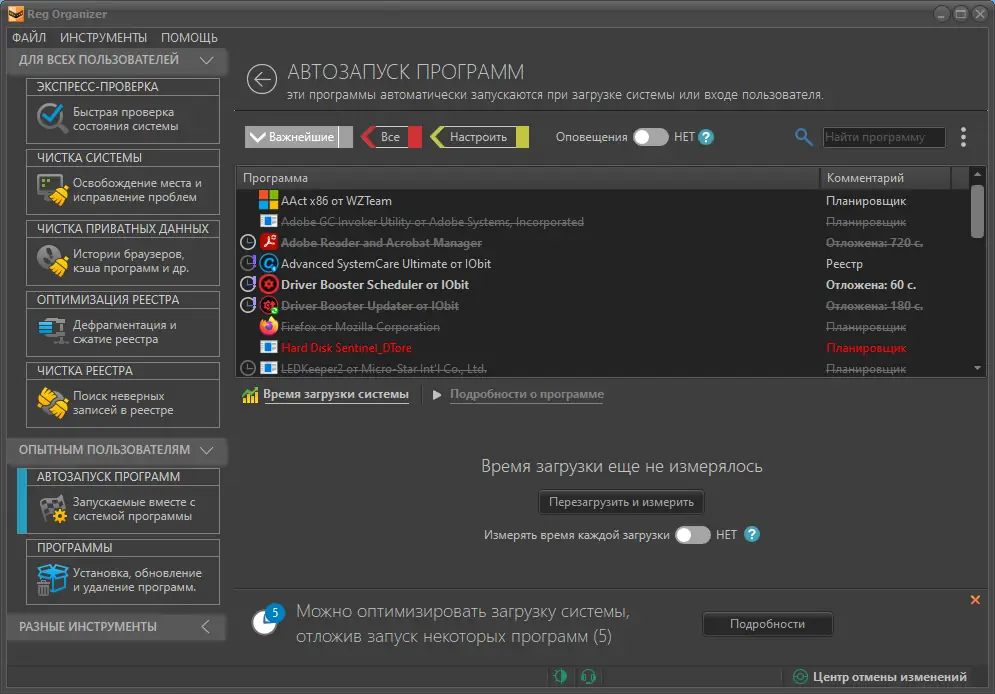
Task: Click clock icon on LEDKeeper2 row
Action: point(248,368)
